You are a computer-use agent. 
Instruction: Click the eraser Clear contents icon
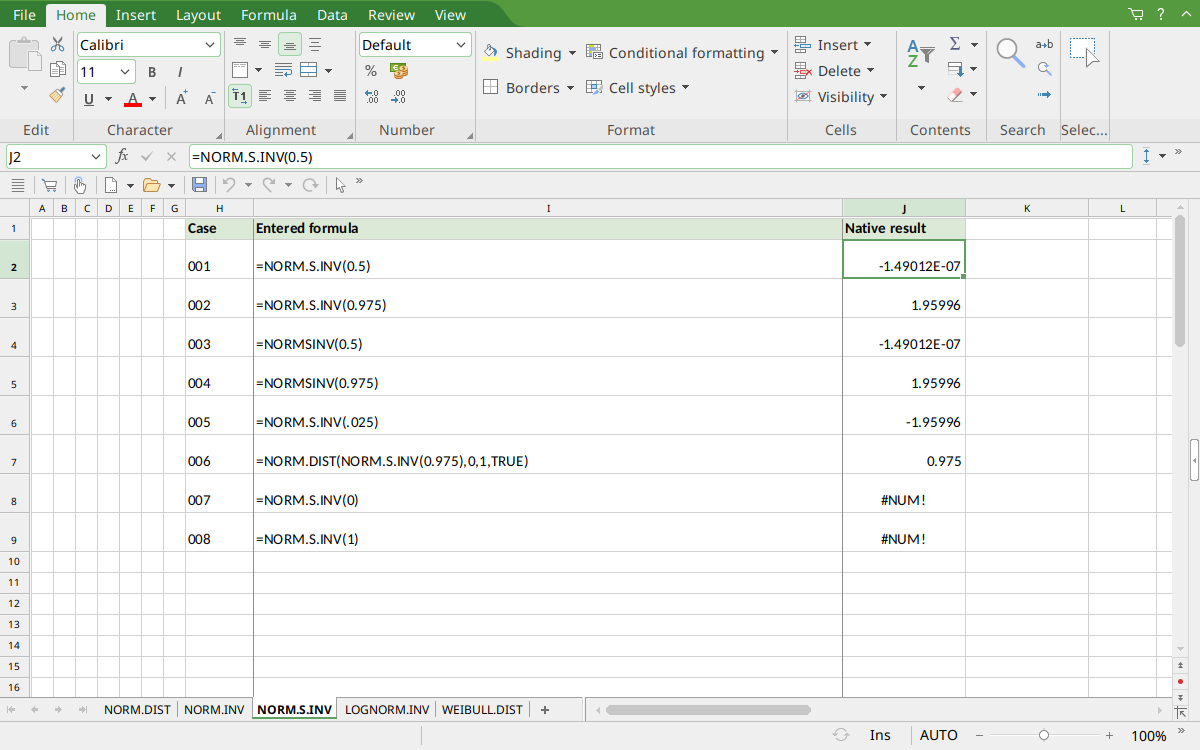[x=955, y=95]
